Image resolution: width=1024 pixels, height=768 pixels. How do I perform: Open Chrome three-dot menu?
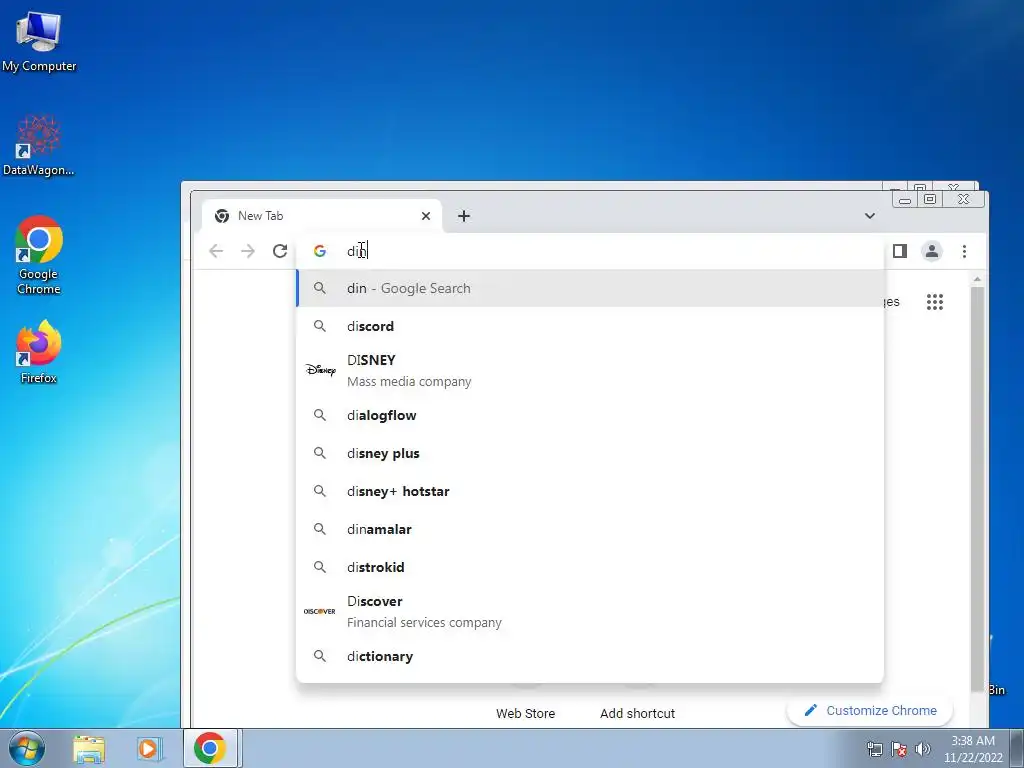coord(965,251)
